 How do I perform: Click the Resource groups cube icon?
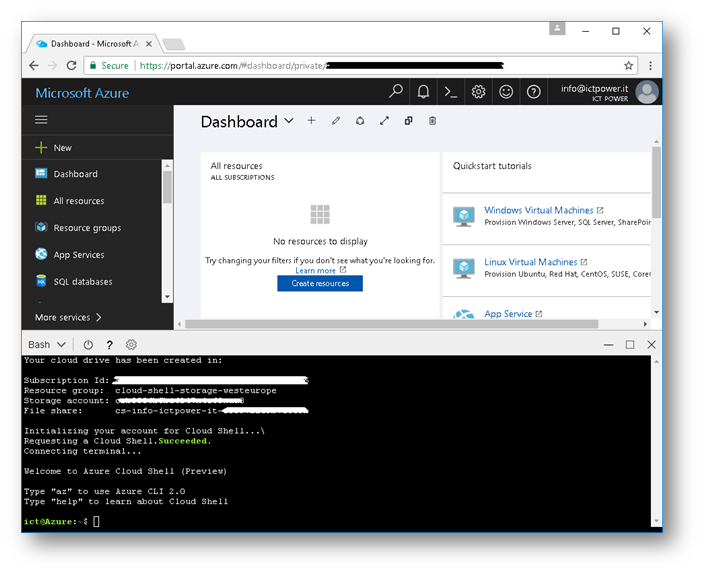(41, 227)
